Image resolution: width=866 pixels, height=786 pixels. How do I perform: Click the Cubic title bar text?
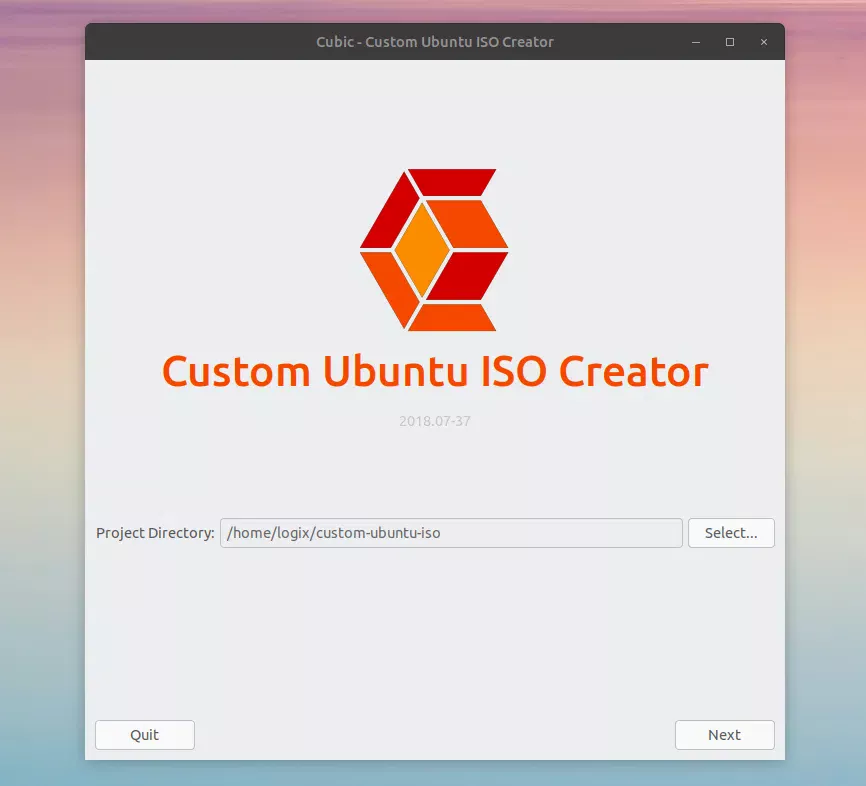(434, 42)
